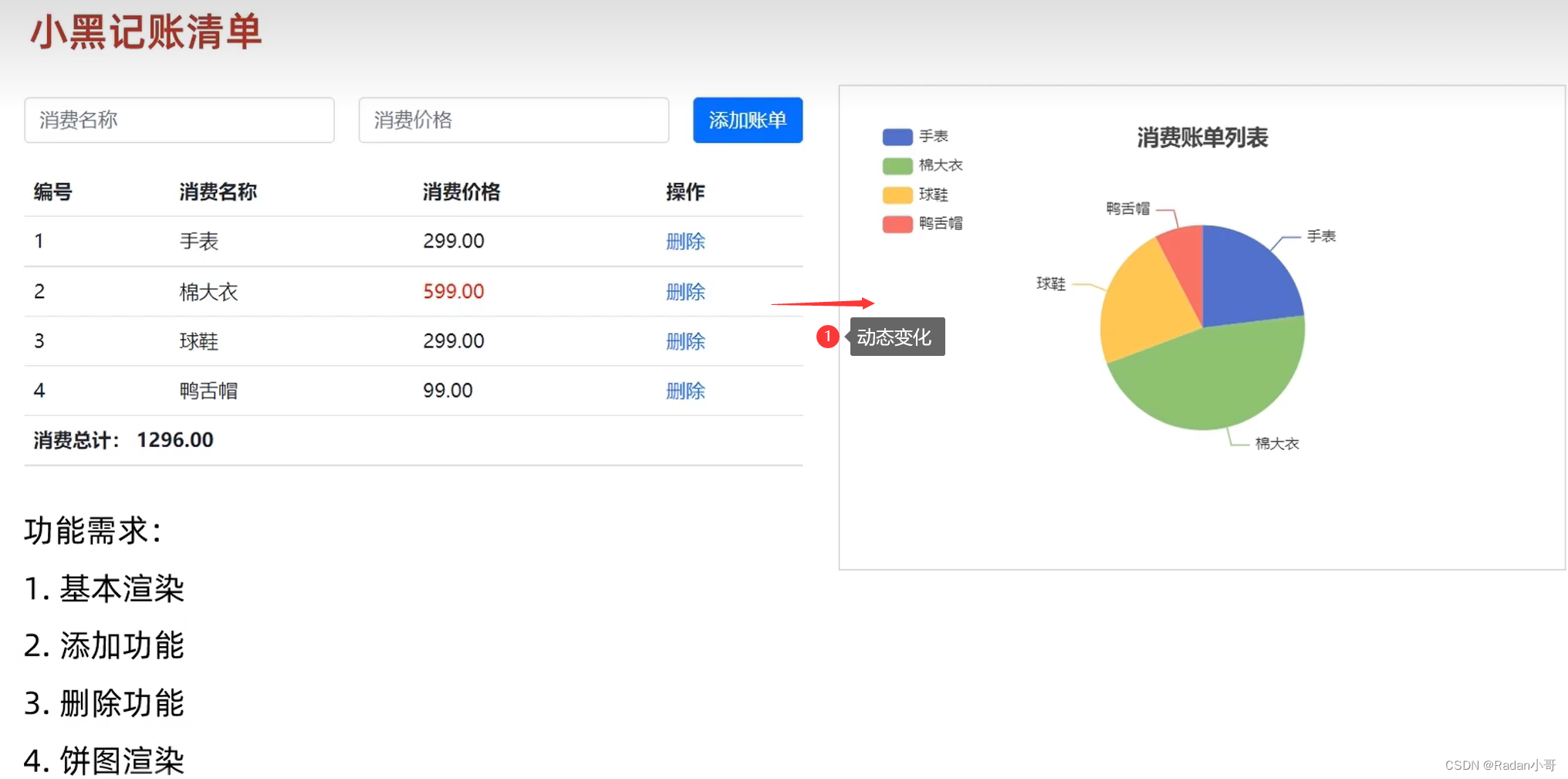The width and height of the screenshot is (1568, 779).
Task: Toggle the 球鞋 yellow legend swatch
Action: coord(897,195)
